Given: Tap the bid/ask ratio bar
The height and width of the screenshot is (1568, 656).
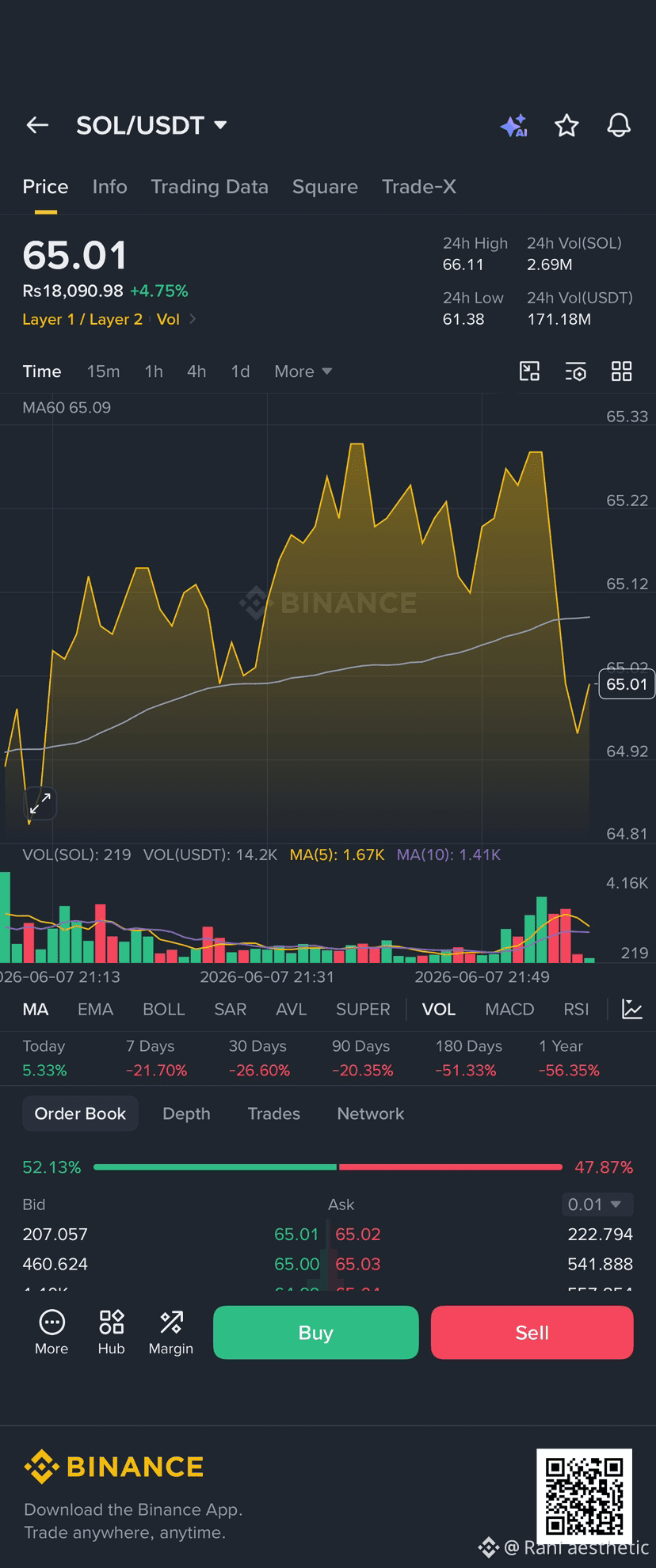Looking at the screenshot, I should tap(328, 1167).
